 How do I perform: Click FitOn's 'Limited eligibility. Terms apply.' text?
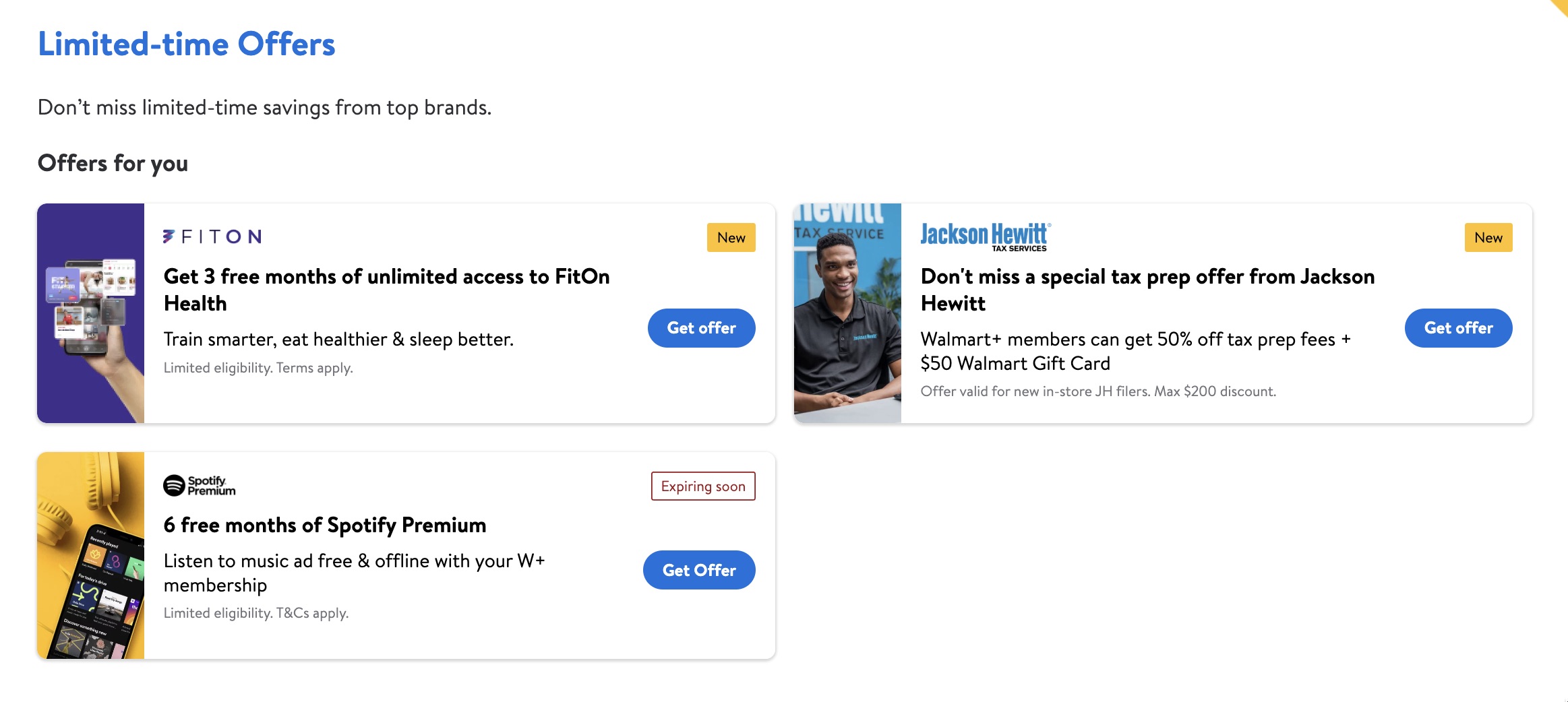tap(258, 368)
